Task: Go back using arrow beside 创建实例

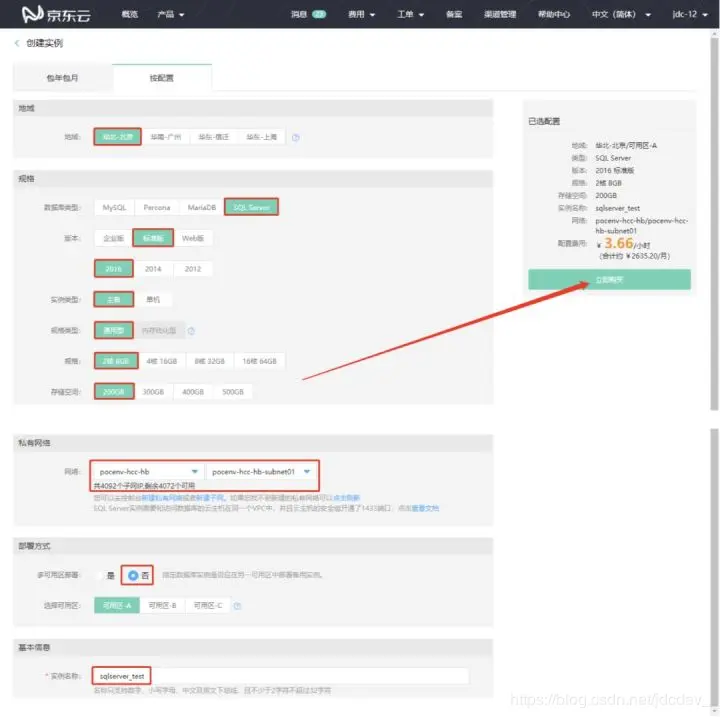Action: click(17, 43)
